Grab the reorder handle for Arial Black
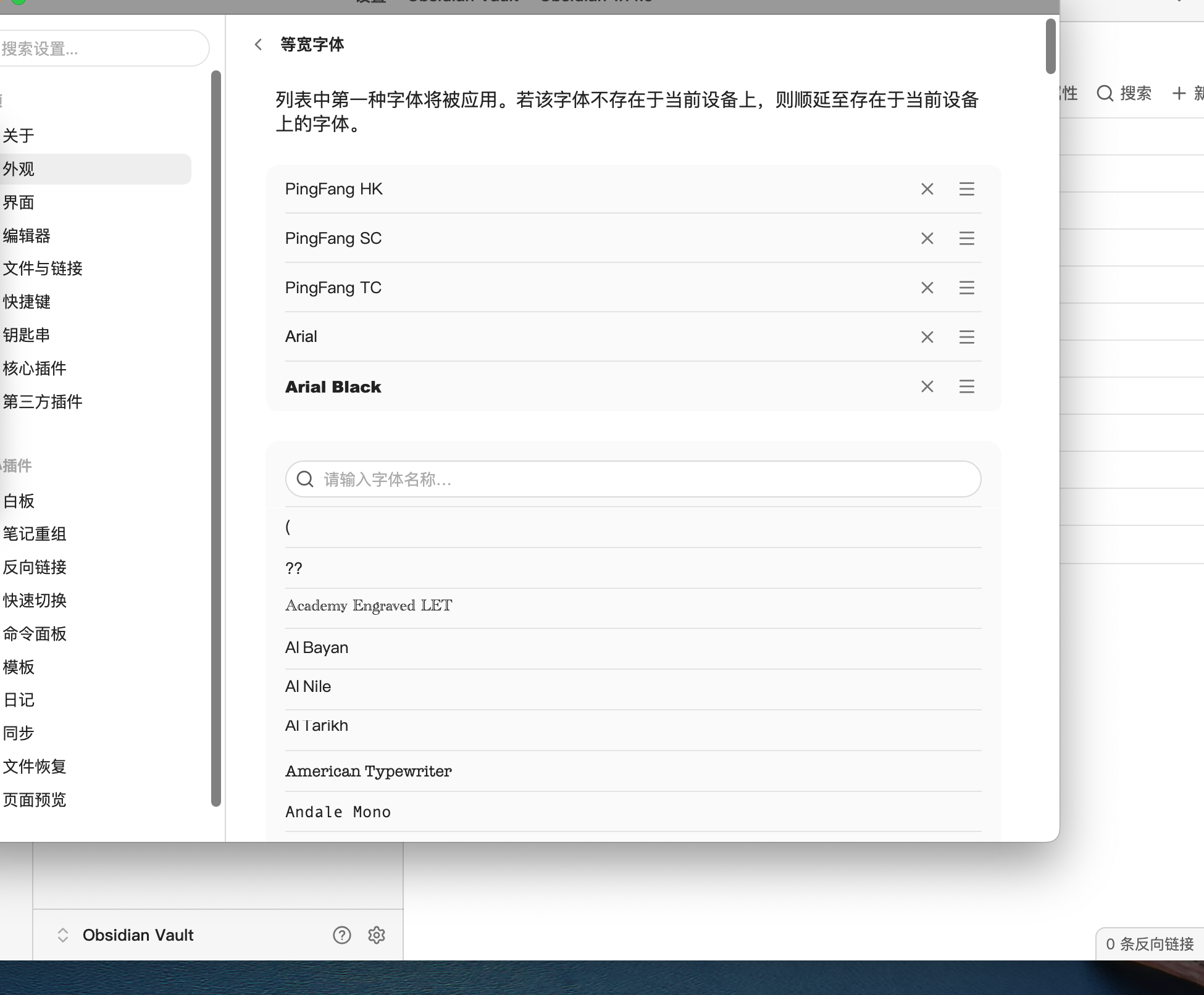 pos(966,386)
